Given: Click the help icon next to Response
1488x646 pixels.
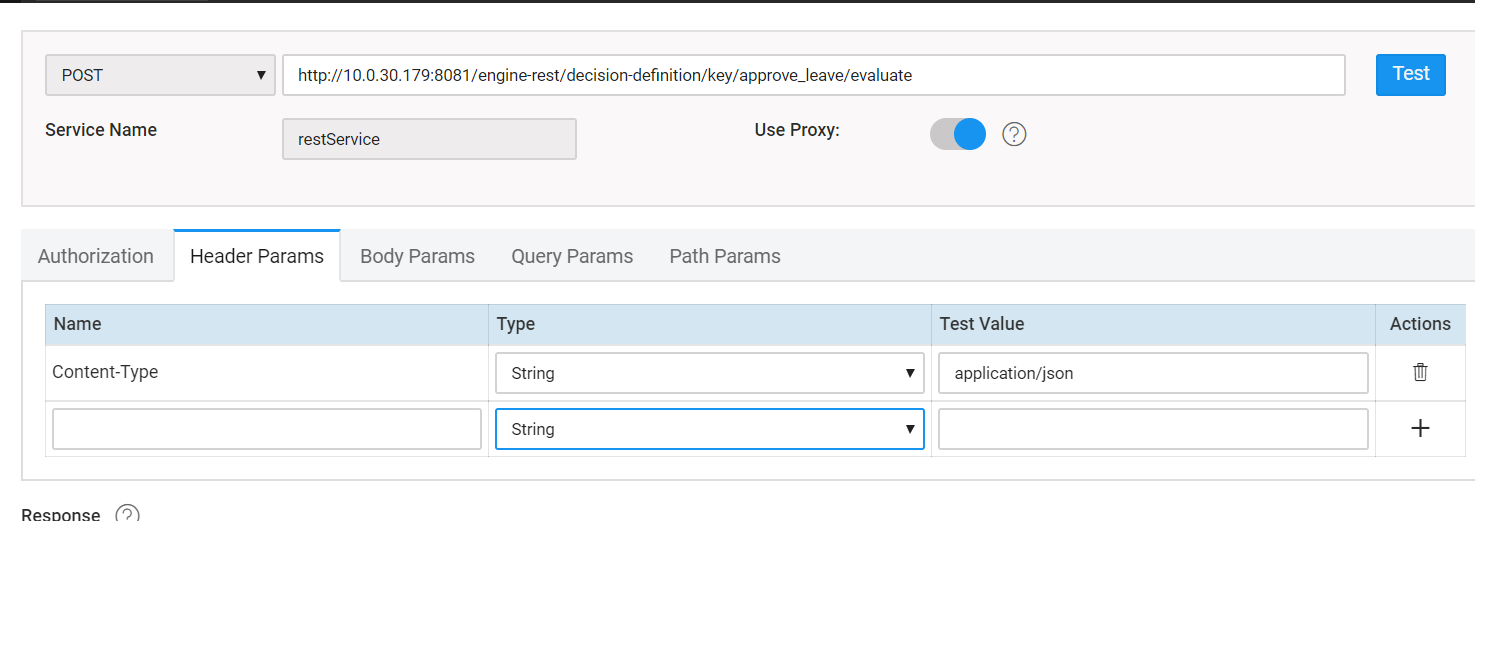Looking at the screenshot, I should click(x=127, y=515).
